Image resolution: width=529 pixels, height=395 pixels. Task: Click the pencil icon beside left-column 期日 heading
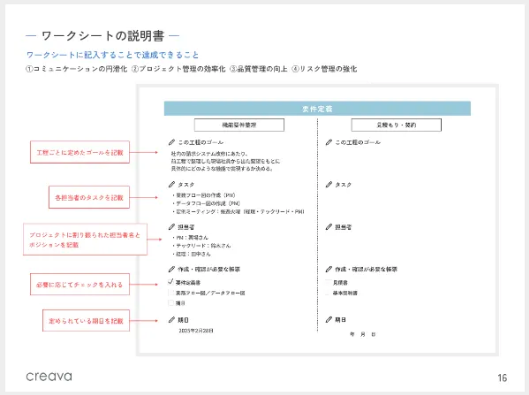tap(171, 320)
